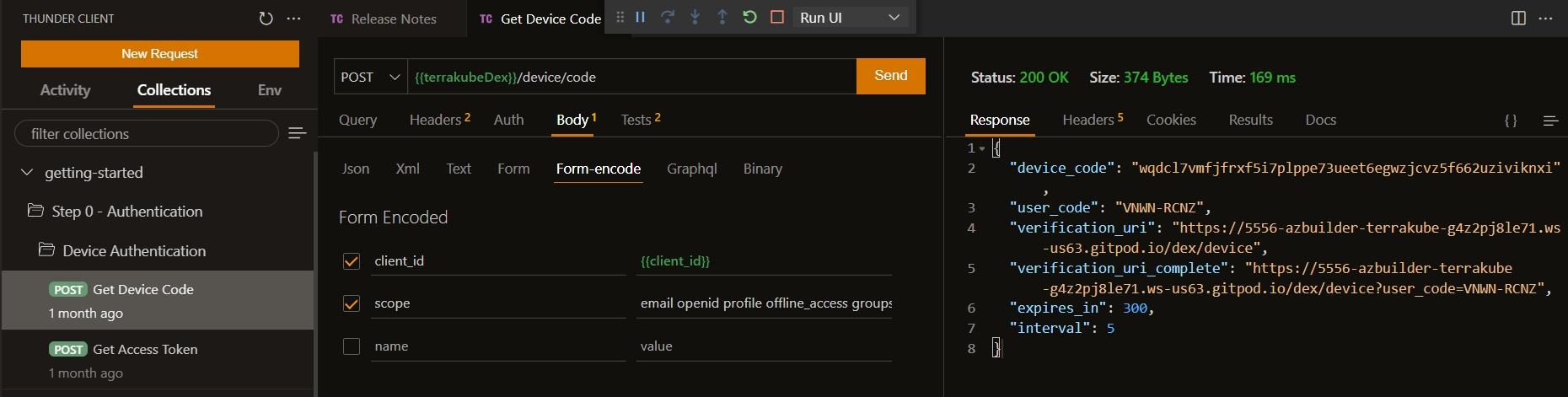Image resolution: width=1568 pixels, height=397 pixels.
Task: Create a New Request
Action: pyautogui.click(x=159, y=54)
